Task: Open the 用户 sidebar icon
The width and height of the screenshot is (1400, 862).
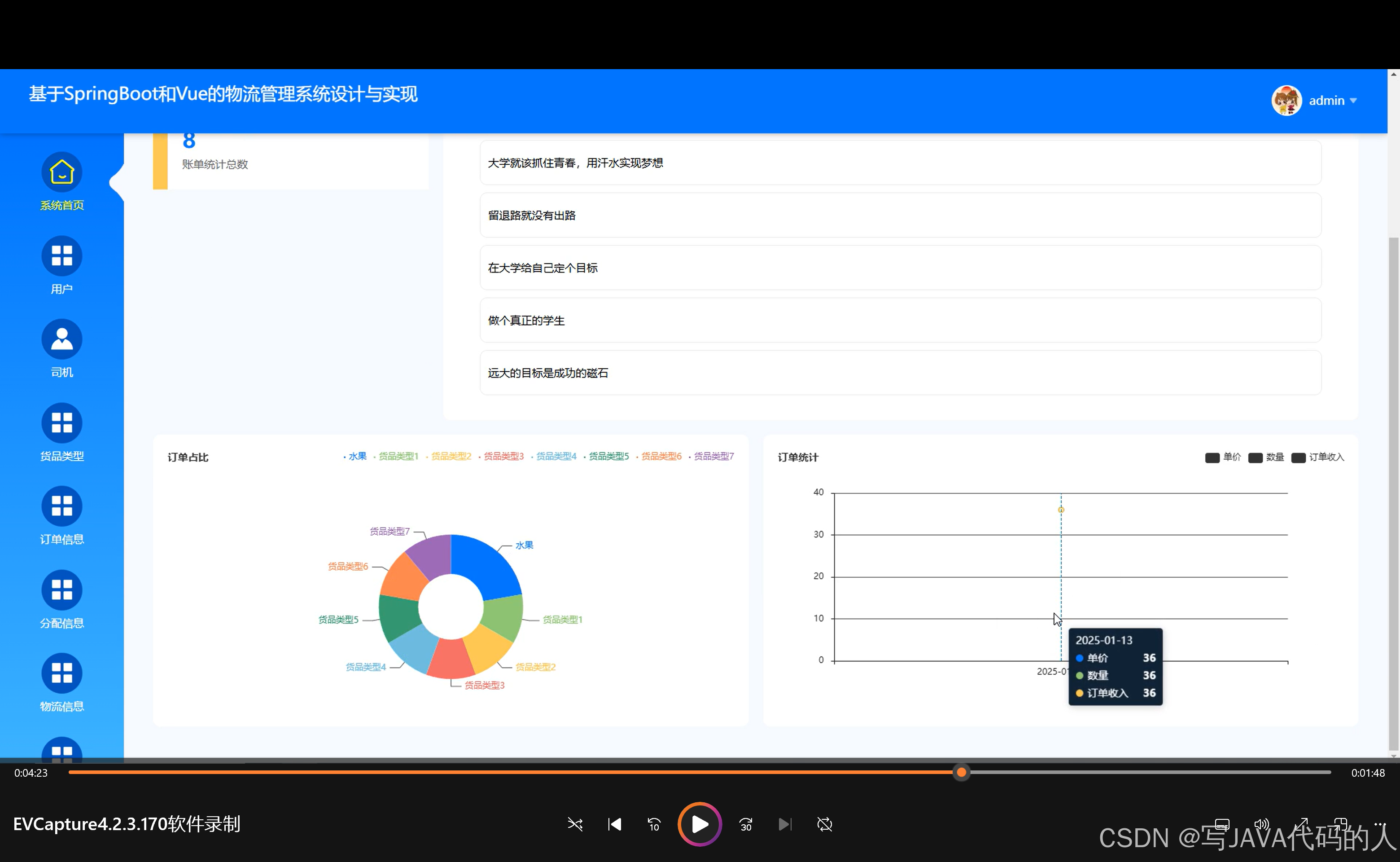Action: [x=61, y=256]
